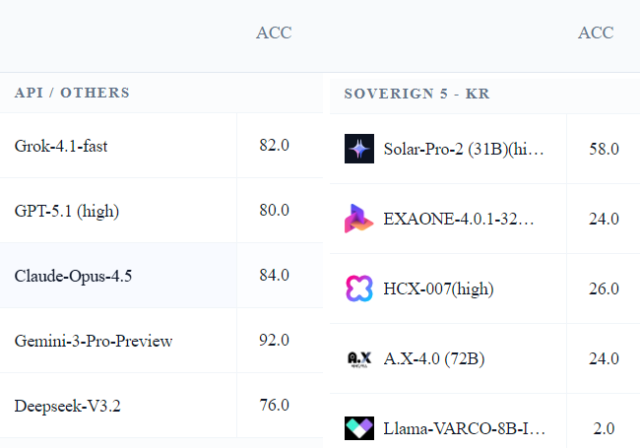Viewport: 640px width, 448px height.
Task: Click the Llama-VARCO heart logo icon
Action: tap(359, 429)
